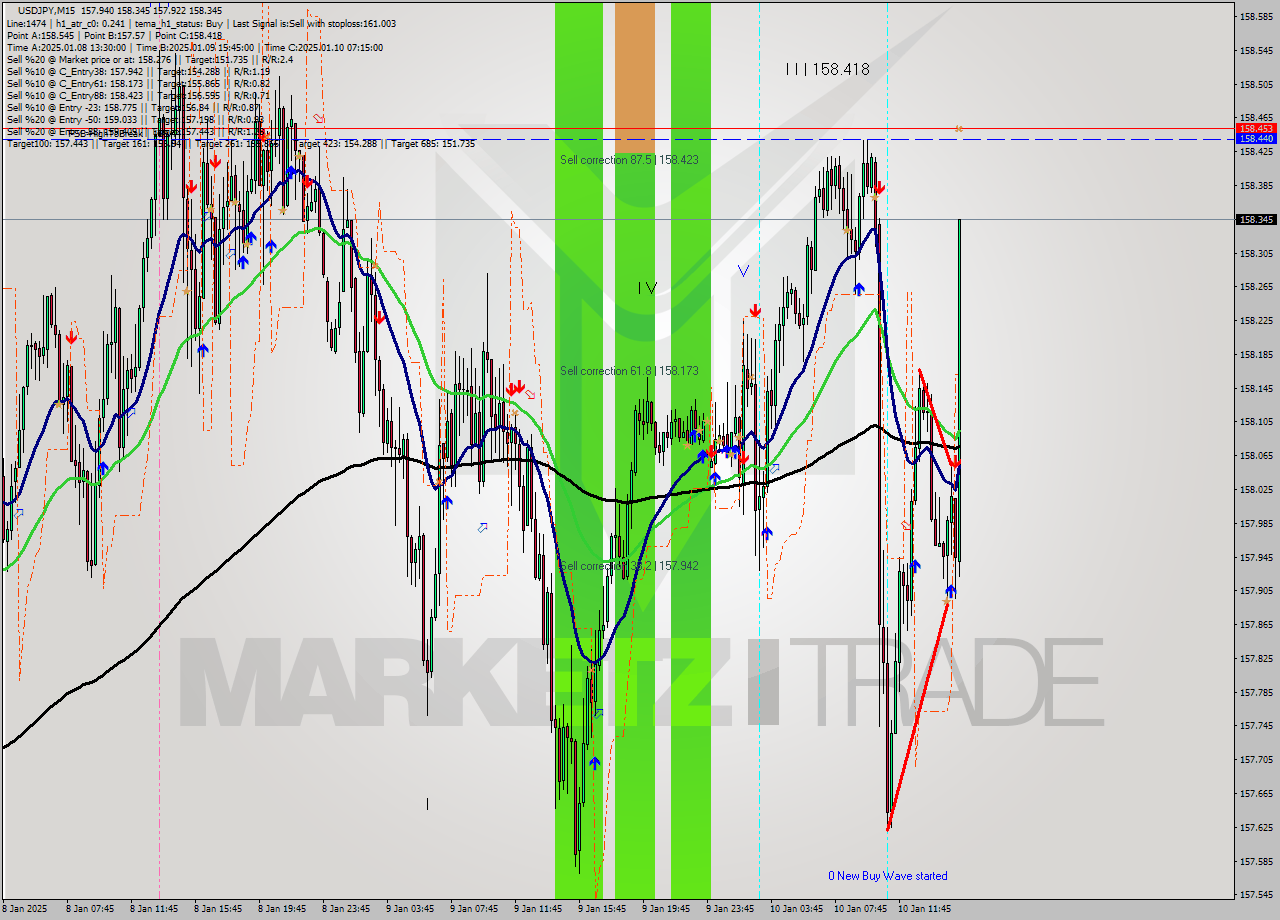Click the 157.545 price scale label
This screenshot has width=1280, height=920.
pos(1256,895)
